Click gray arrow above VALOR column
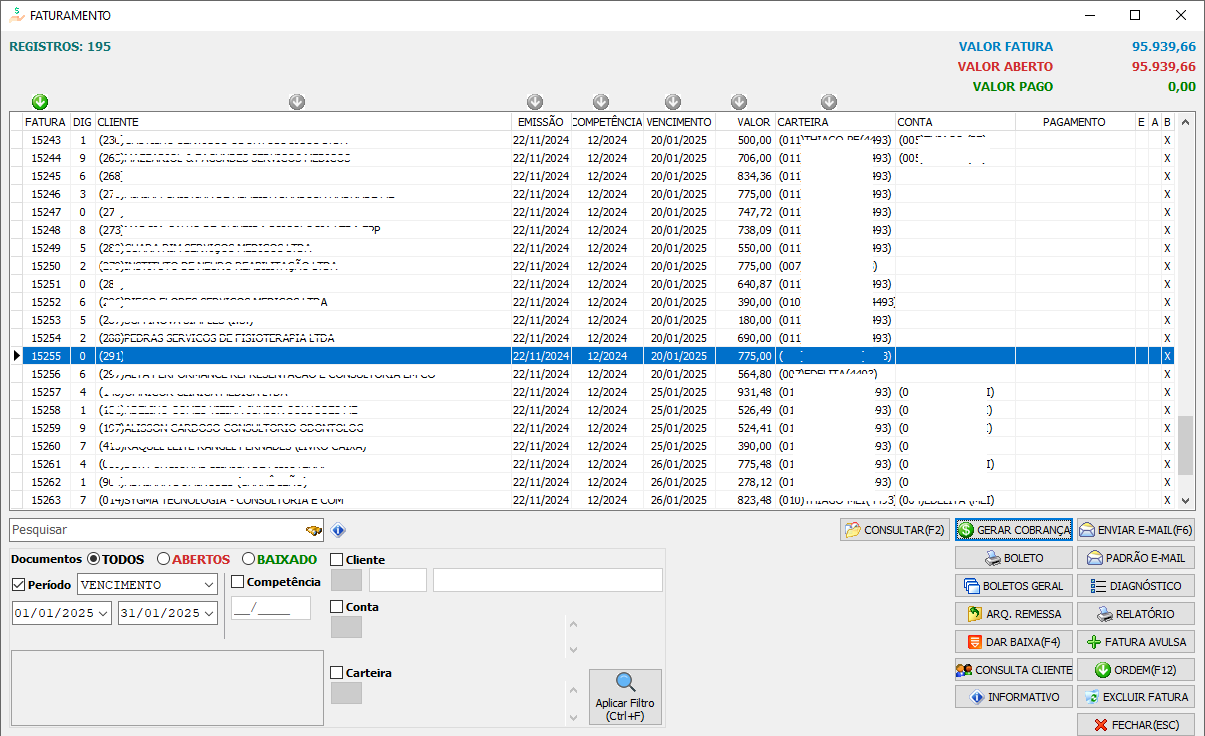 [739, 102]
